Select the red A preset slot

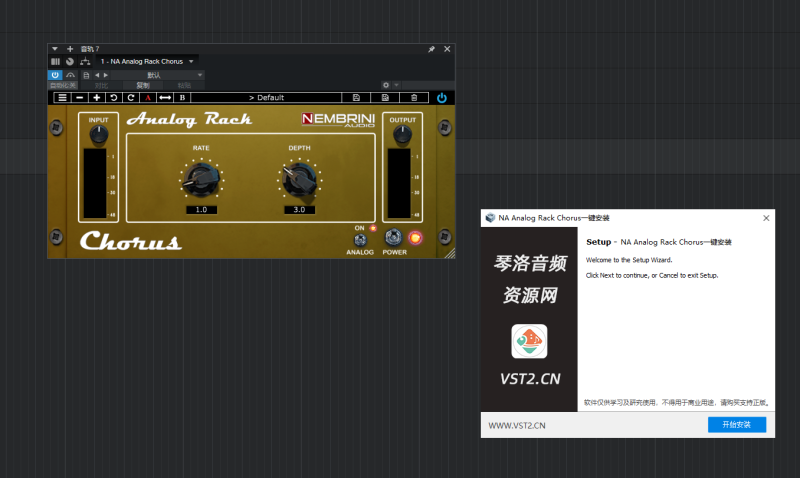tap(147, 97)
